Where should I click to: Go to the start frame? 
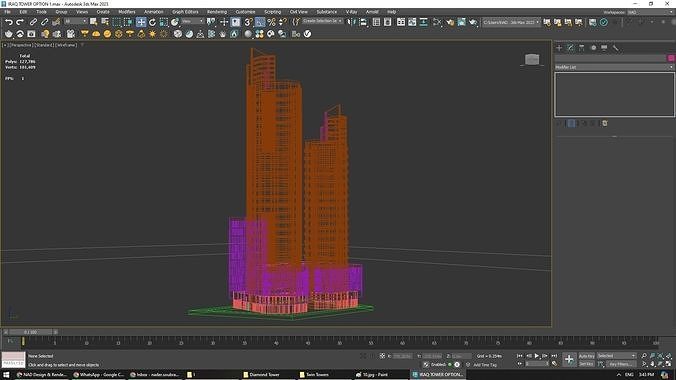pos(520,356)
